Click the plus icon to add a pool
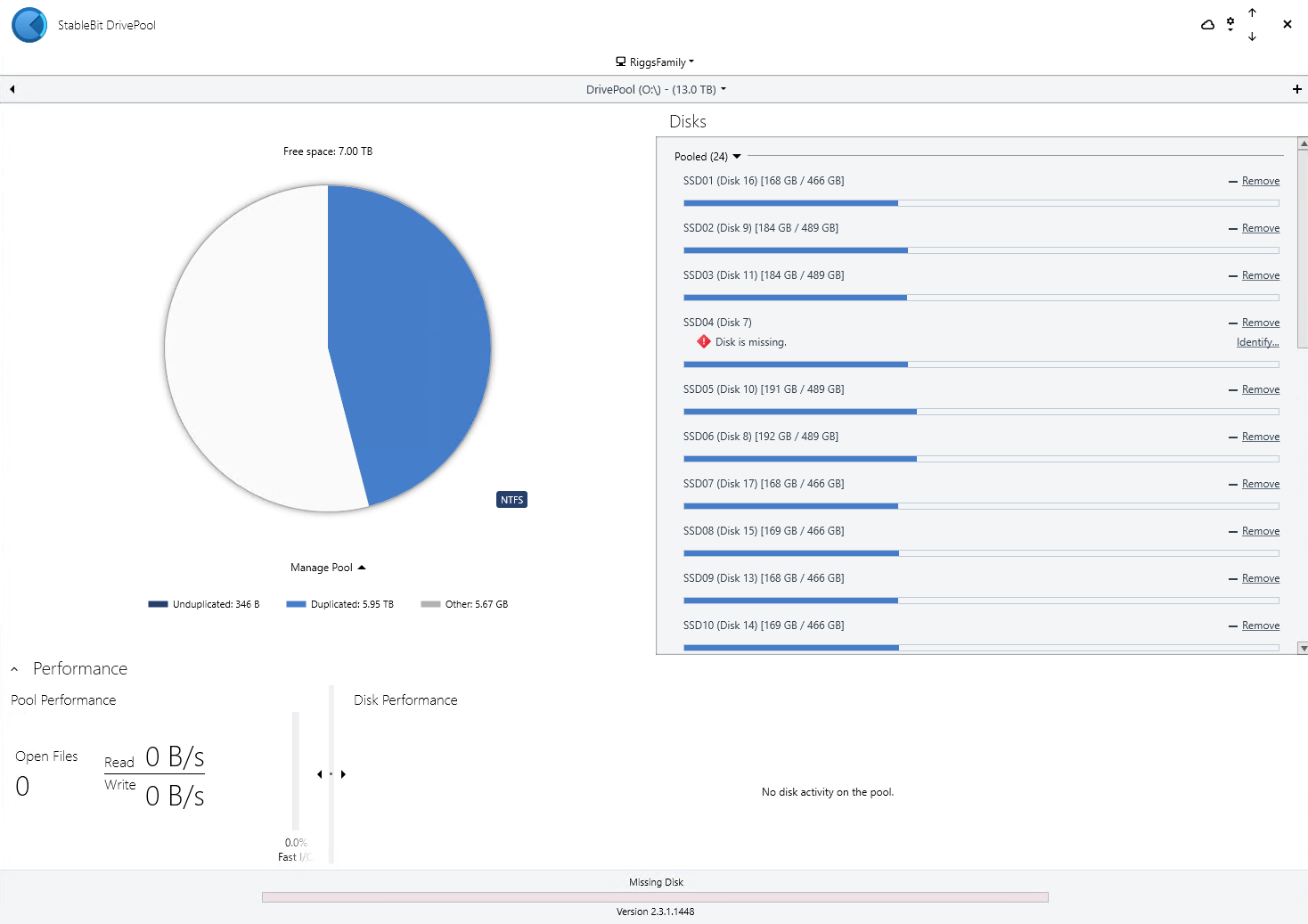Viewport: 1308px width, 924px height. tap(1297, 89)
